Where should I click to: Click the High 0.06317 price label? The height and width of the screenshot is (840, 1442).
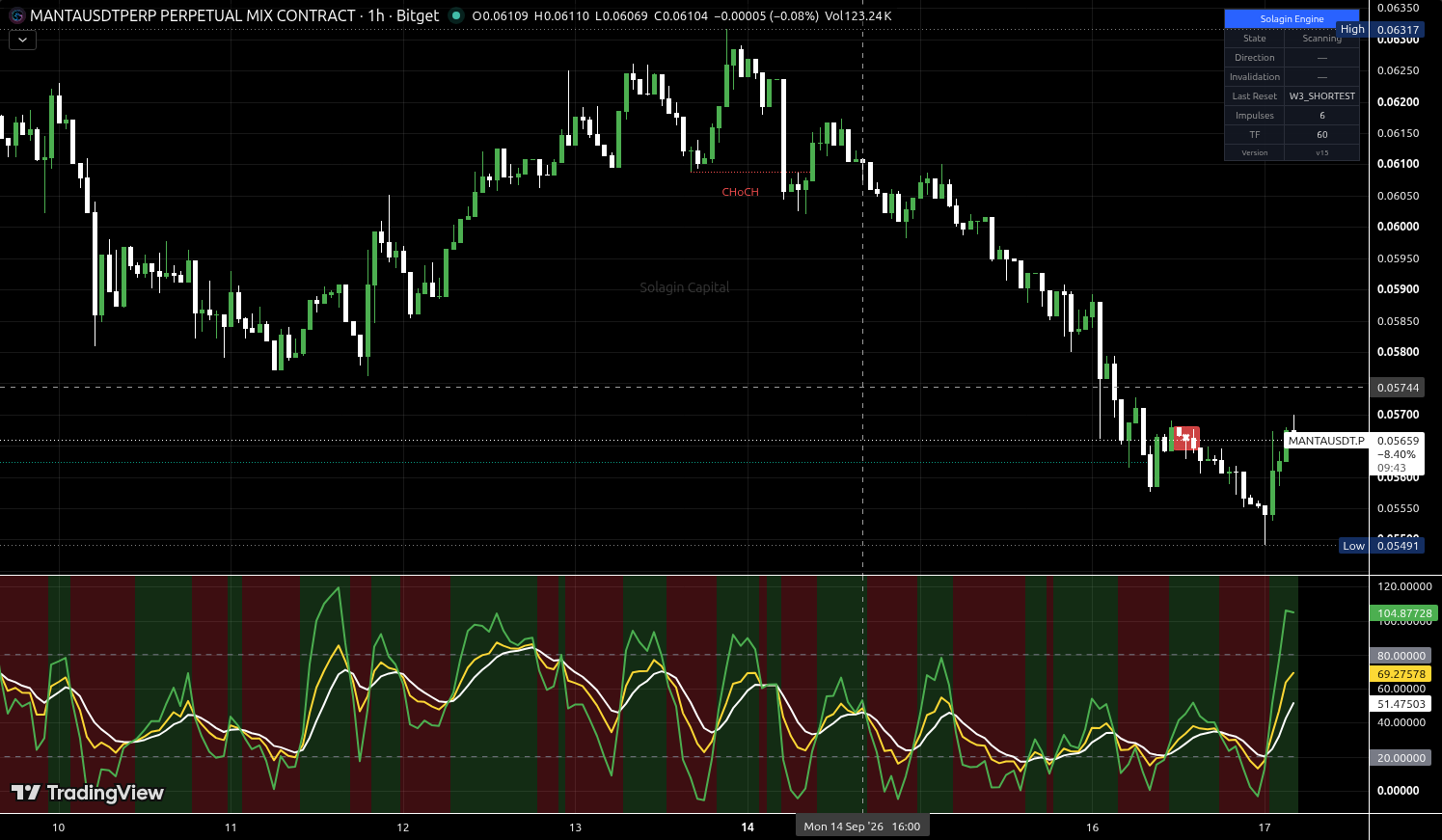pos(1379,30)
